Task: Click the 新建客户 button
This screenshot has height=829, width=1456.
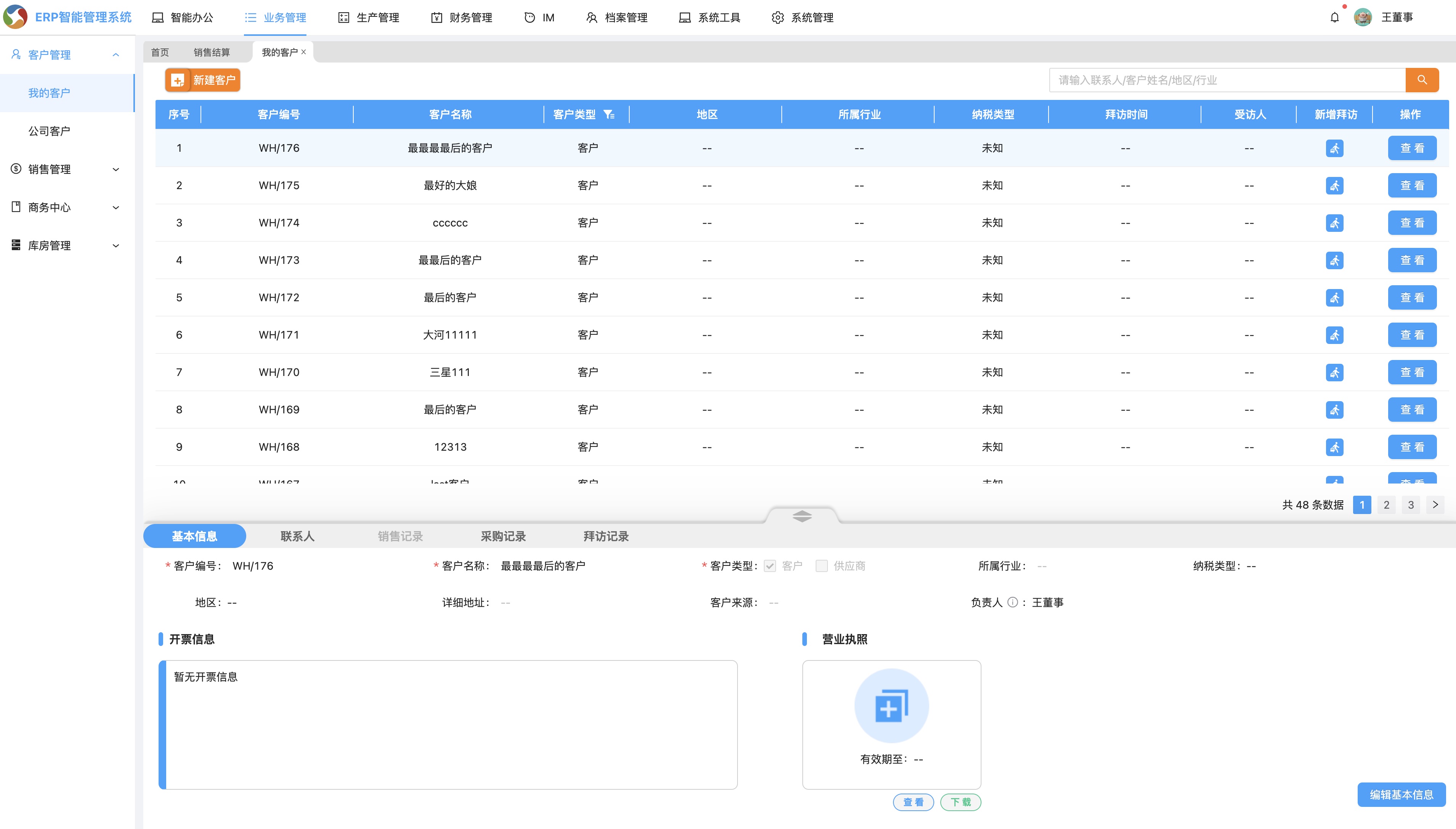Action: pos(202,80)
